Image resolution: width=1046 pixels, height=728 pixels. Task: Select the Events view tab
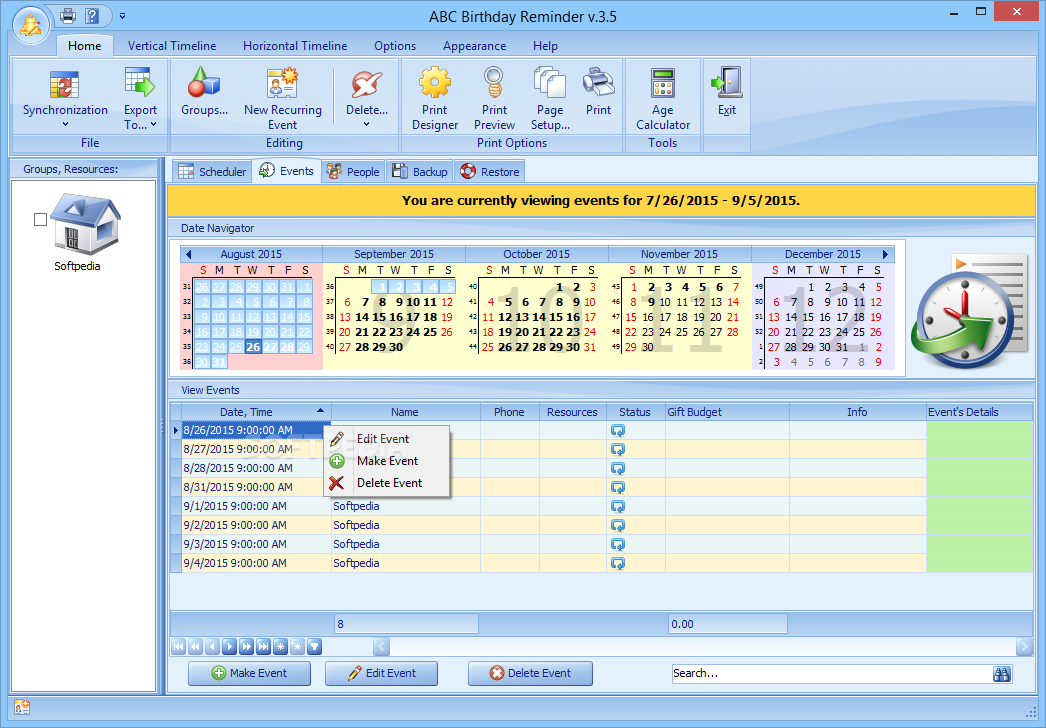[287, 171]
